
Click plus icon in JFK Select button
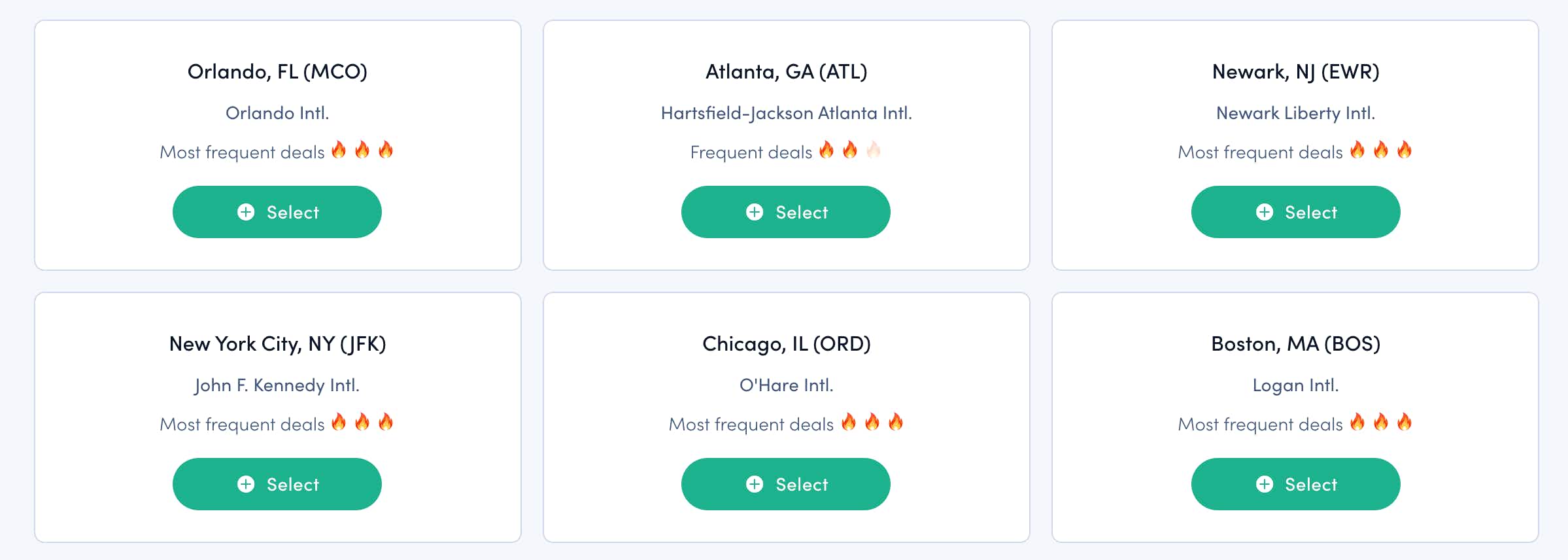click(x=246, y=484)
